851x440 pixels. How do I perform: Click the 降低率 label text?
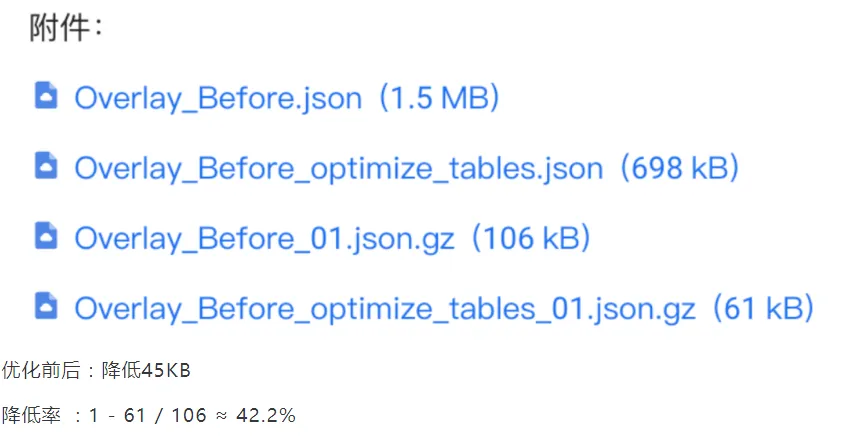[31, 416]
